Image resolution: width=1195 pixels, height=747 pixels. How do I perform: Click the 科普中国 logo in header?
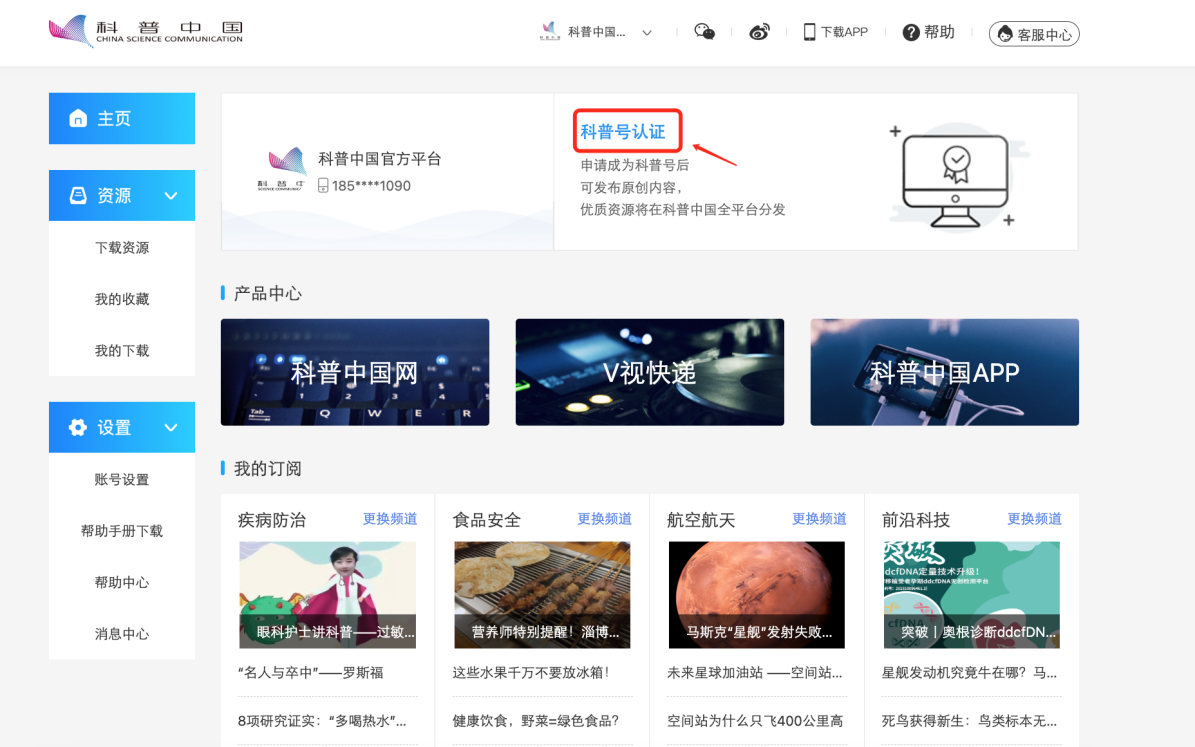tap(146, 31)
